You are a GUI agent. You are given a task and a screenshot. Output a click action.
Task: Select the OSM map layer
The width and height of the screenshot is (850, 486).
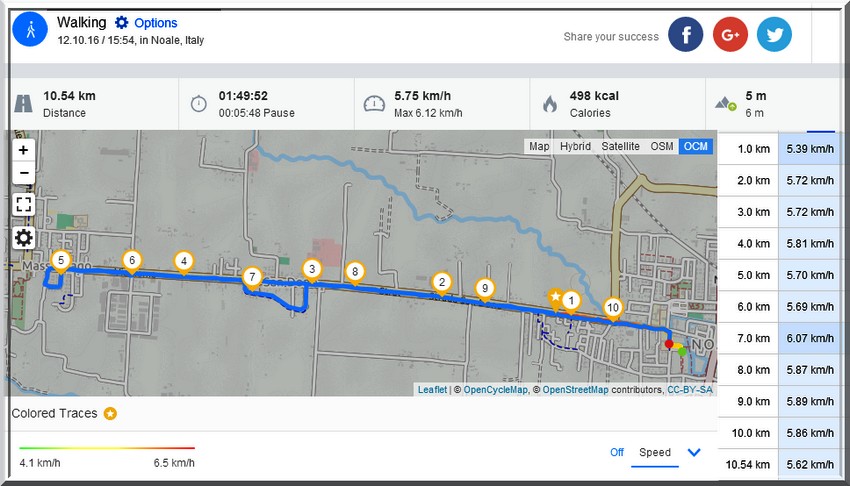(661, 146)
